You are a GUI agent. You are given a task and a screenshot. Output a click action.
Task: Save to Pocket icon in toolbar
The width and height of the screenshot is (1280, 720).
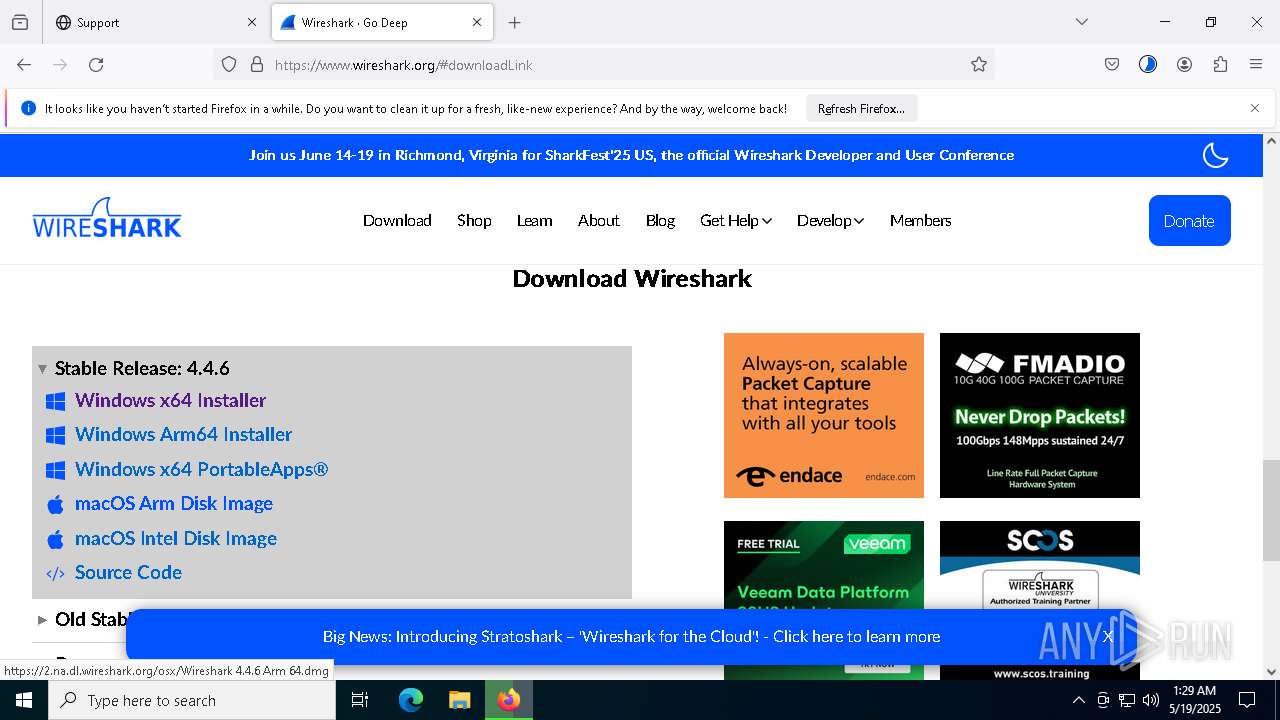click(x=1112, y=65)
